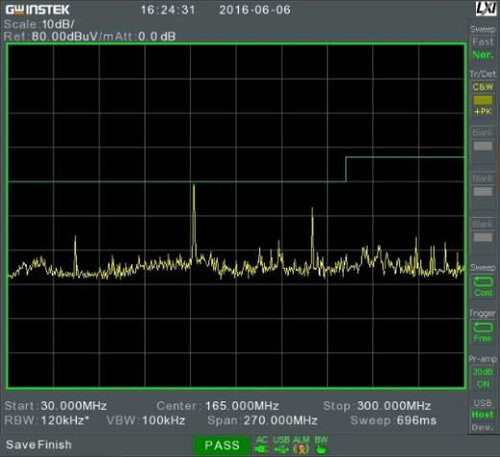Click the C&W trace mode label

pyautogui.click(x=483, y=87)
